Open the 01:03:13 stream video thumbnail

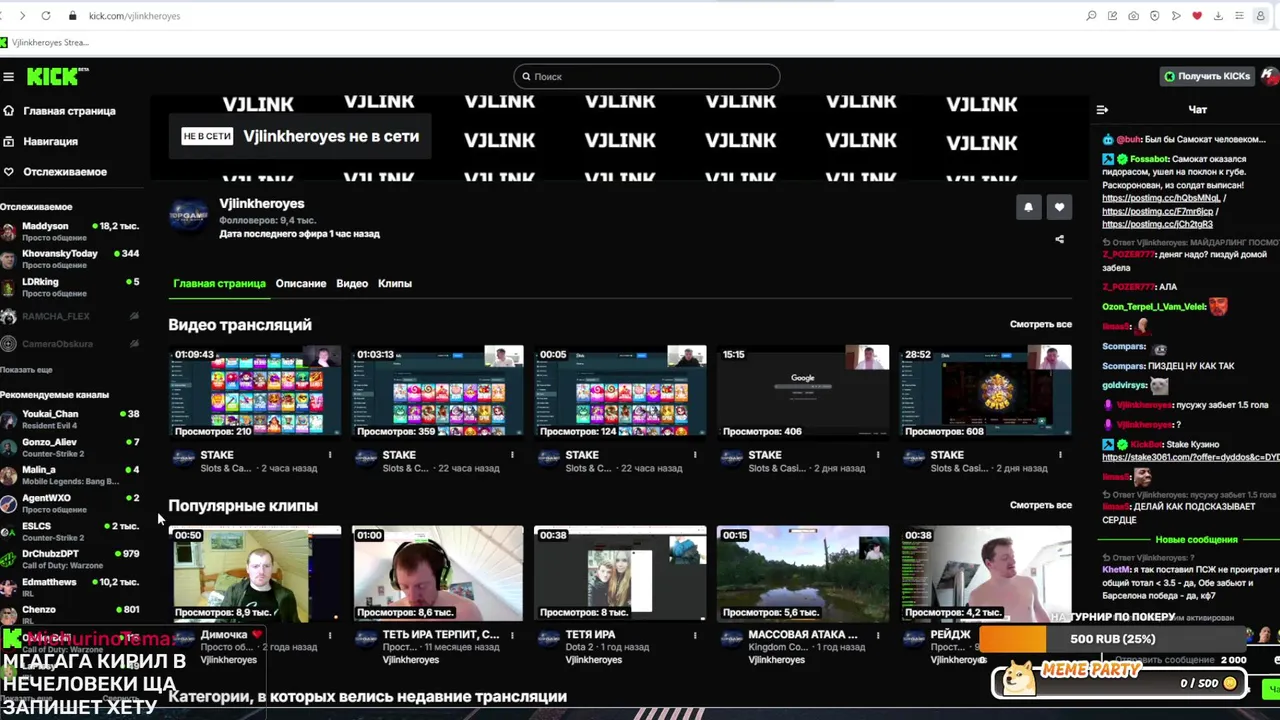pos(438,392)
